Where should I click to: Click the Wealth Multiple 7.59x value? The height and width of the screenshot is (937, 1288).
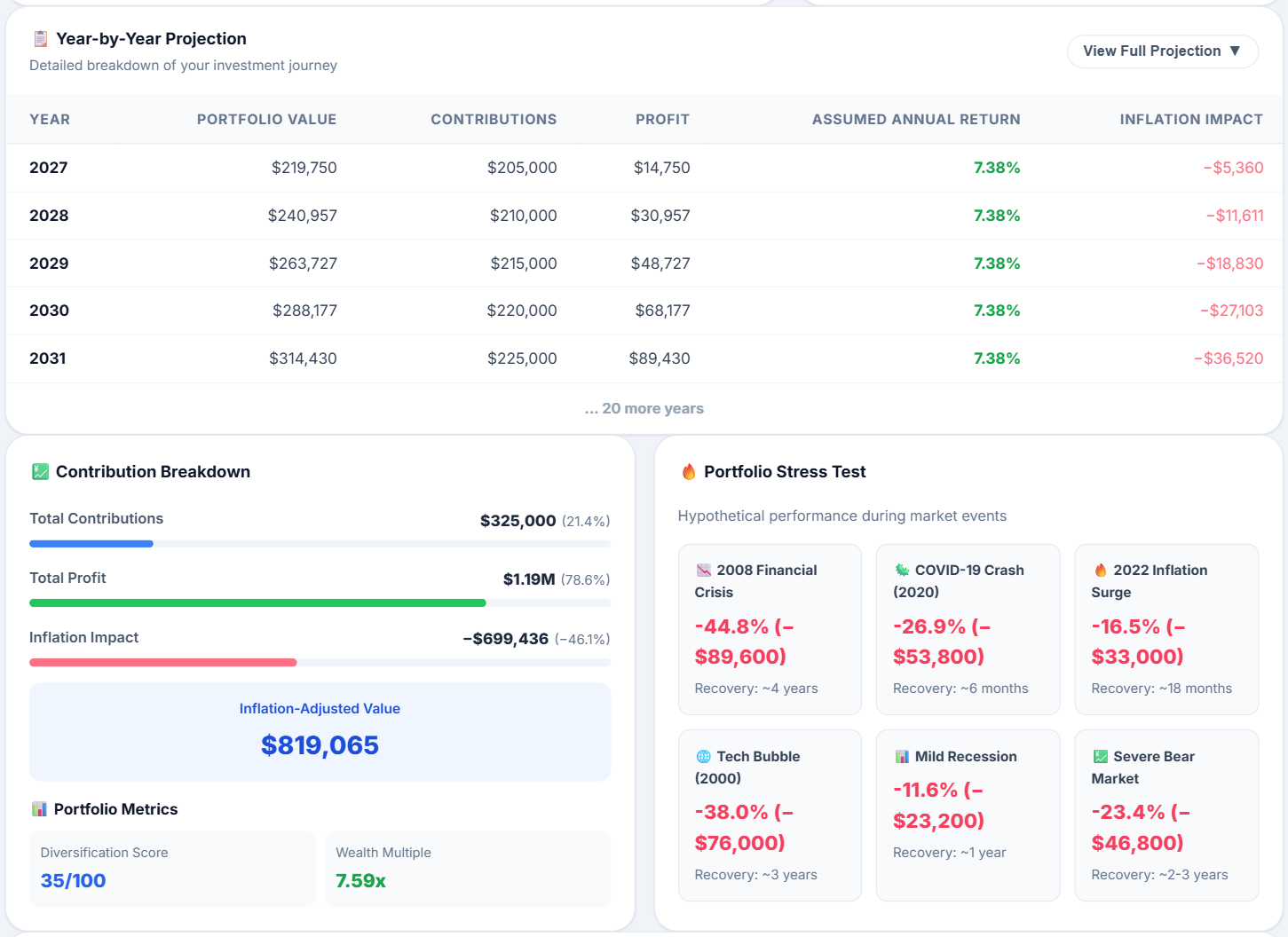click(x=360, y=881)
